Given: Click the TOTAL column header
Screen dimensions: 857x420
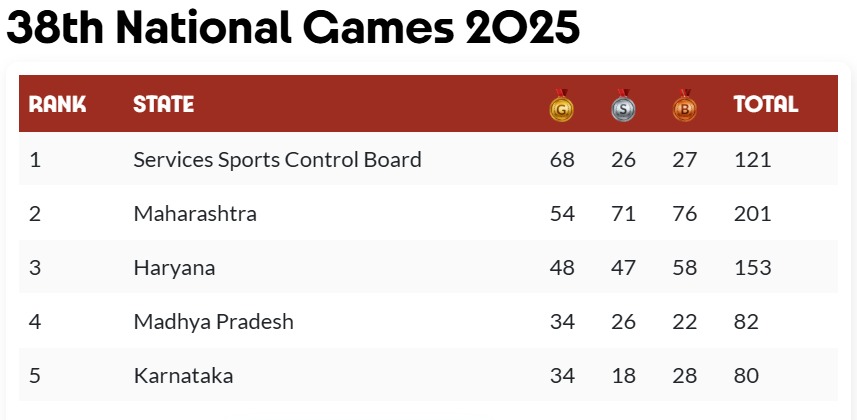Looking at the screenshot, I should [x=766, y=104].
